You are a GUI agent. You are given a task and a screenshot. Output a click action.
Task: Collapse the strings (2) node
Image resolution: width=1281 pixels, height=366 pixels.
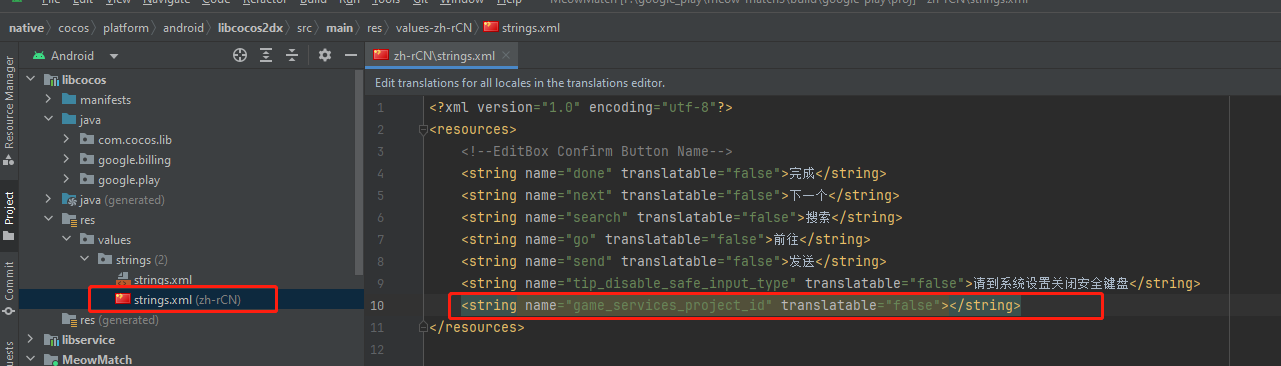84,259
